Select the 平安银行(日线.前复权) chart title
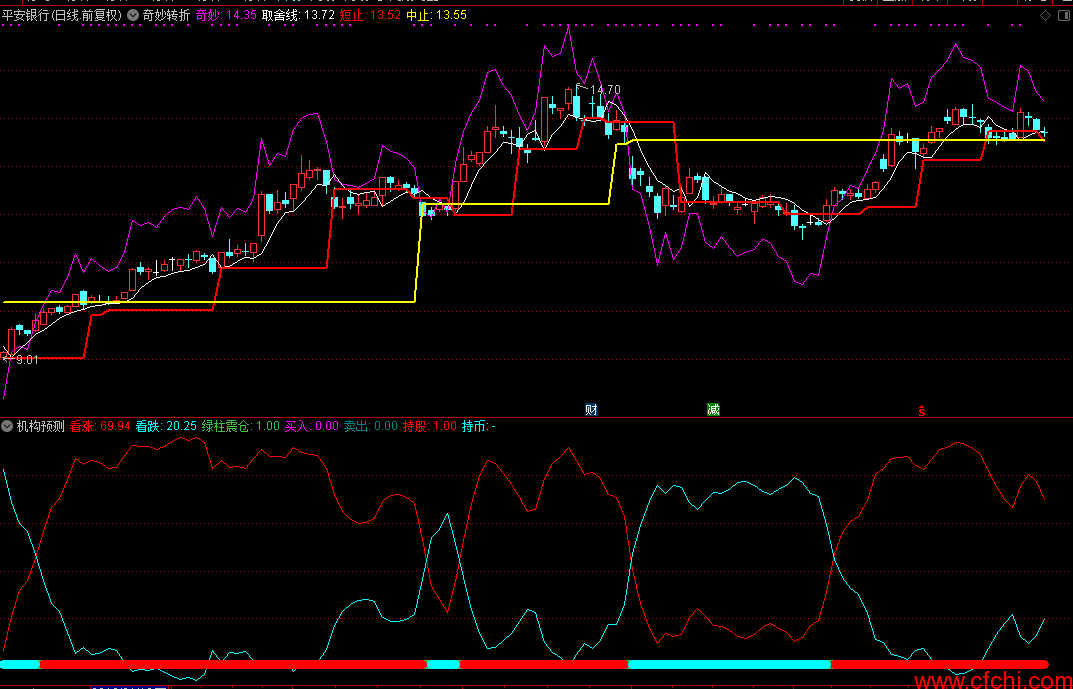The image size is (1073, 689). [62, 15]
